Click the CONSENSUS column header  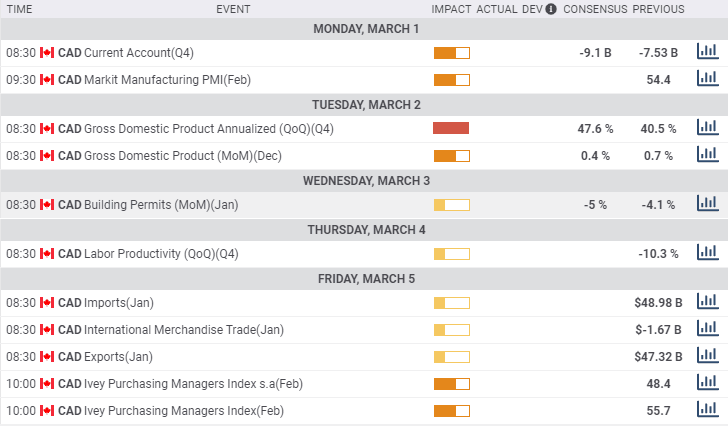595,9
